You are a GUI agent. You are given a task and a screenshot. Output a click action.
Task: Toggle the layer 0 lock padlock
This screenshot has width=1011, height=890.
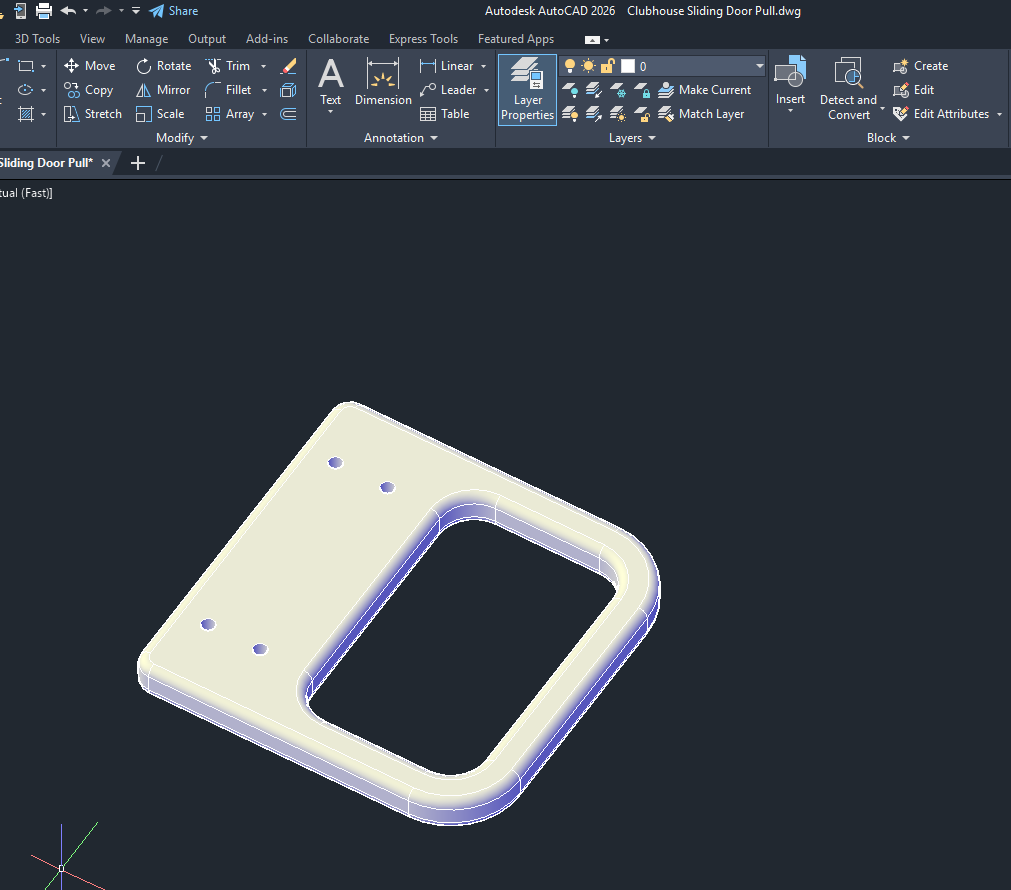pyautogui.click(x=607, y=66)
